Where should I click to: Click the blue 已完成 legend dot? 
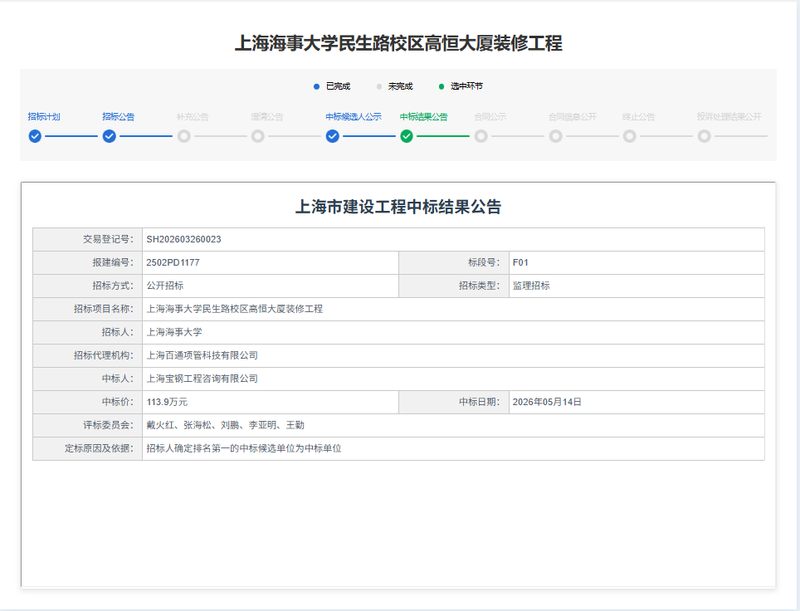click(316, 87)
